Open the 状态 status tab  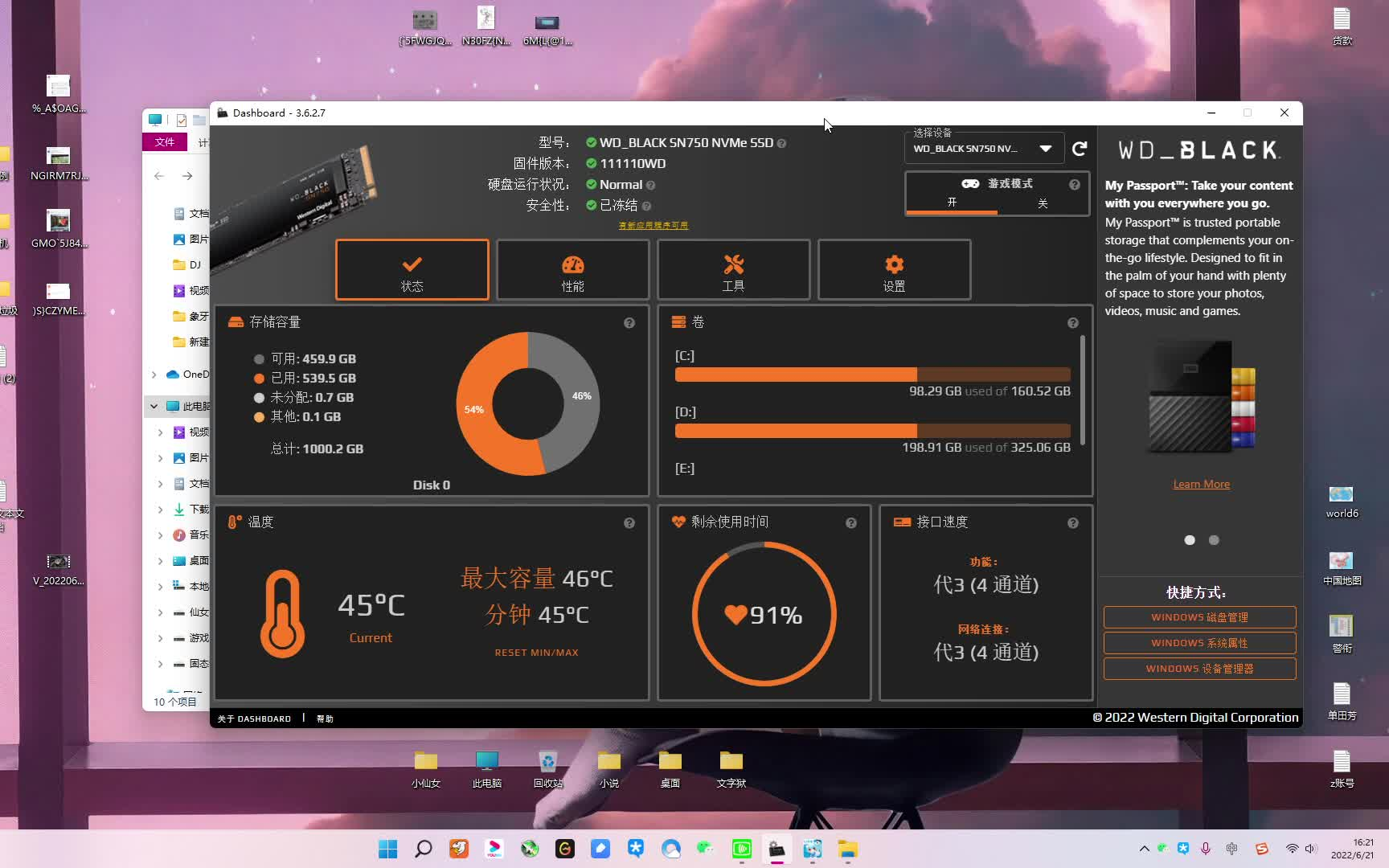coord(412,270)
